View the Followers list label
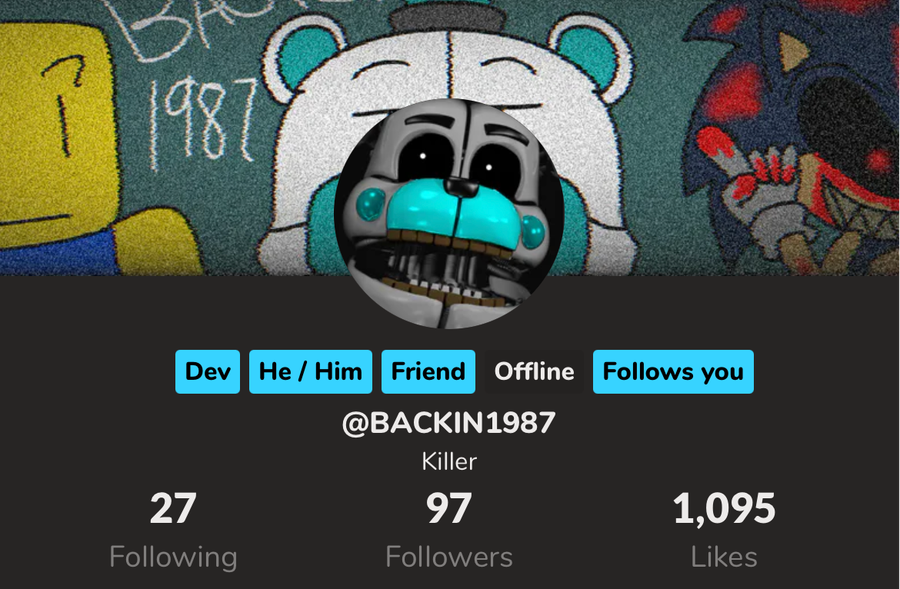Viewport: 900px width, 589px height. tap(449, 557)
